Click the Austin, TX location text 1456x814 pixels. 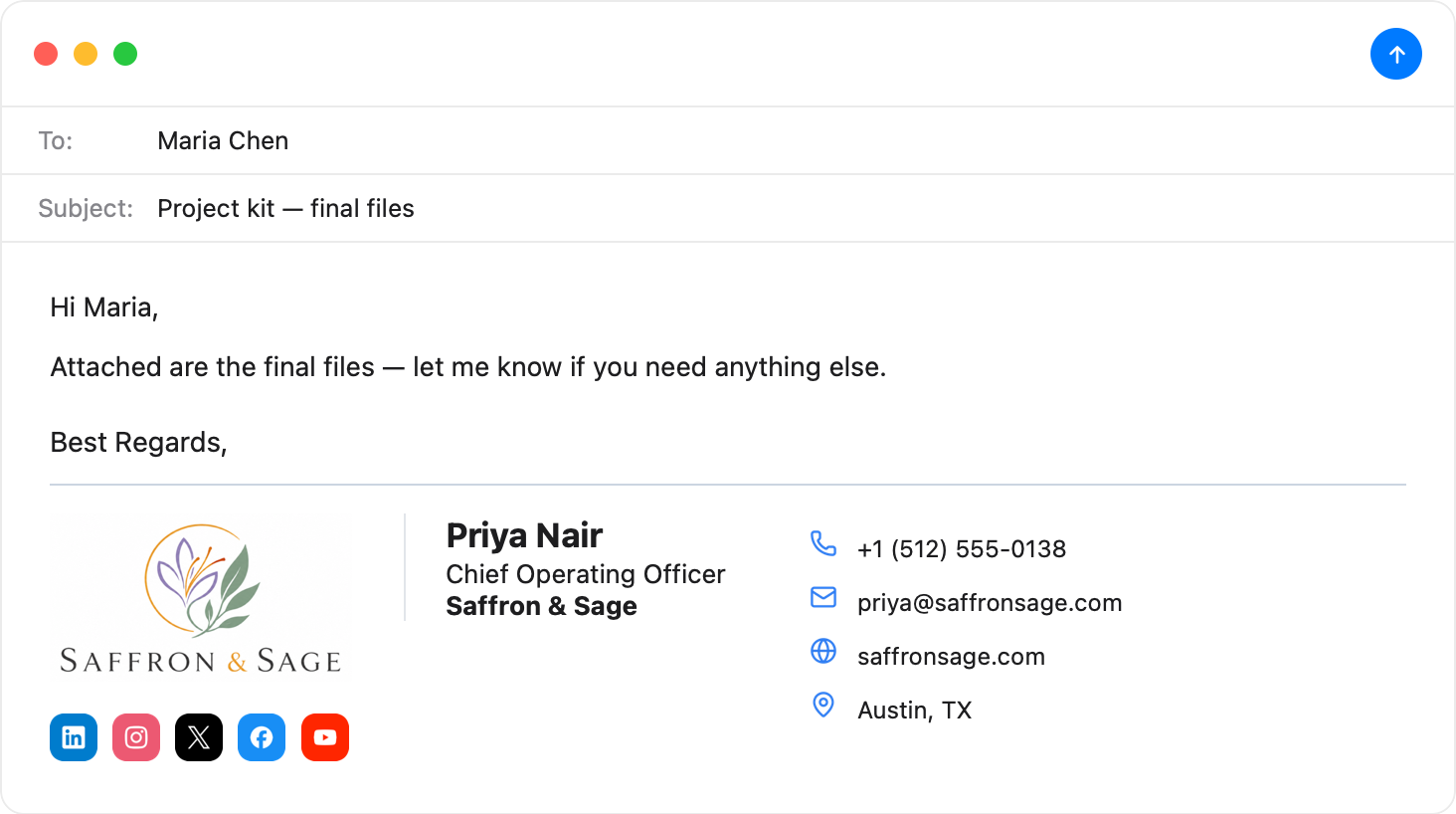(915, 711)
